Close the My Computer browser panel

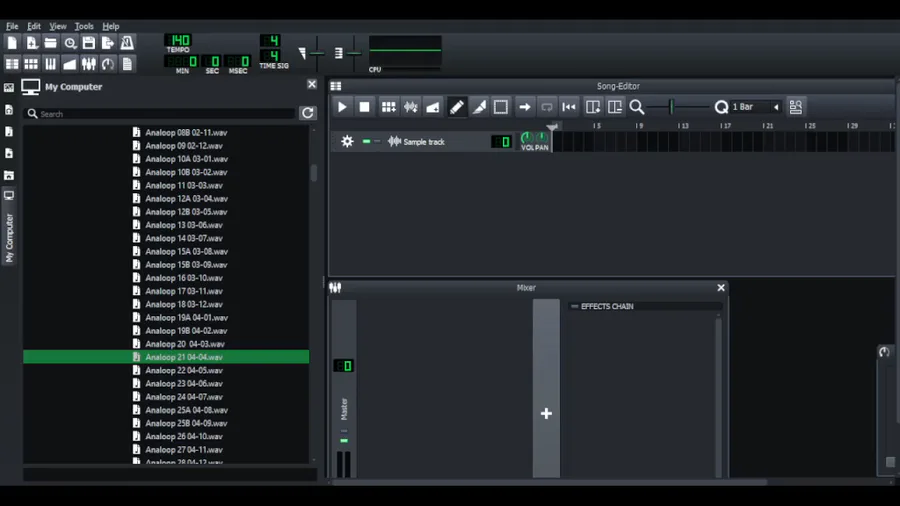tap(312, 84)
